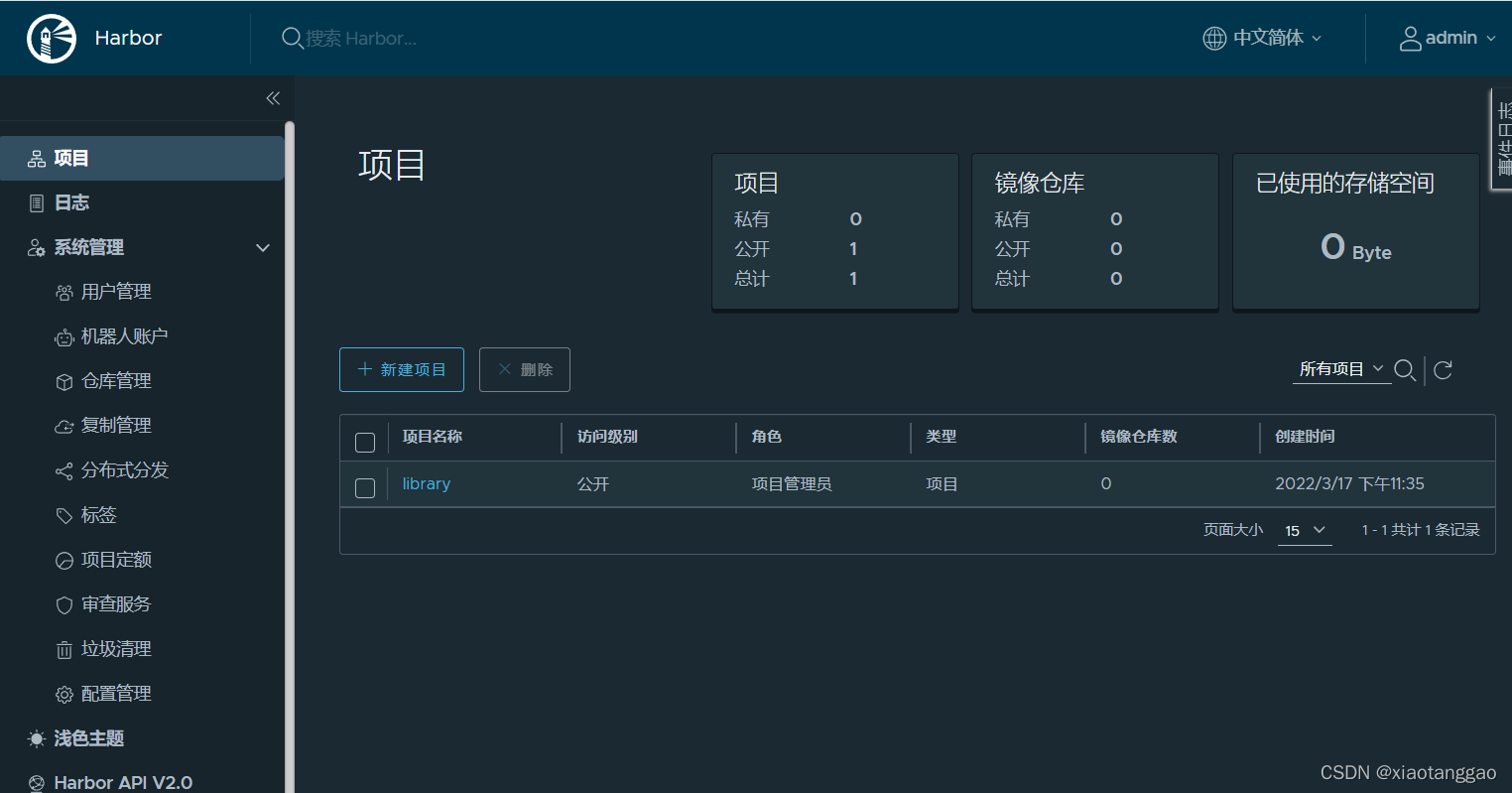1512x793 pixels.
Task: Go to 标签 page
Action: click(99, 515)
